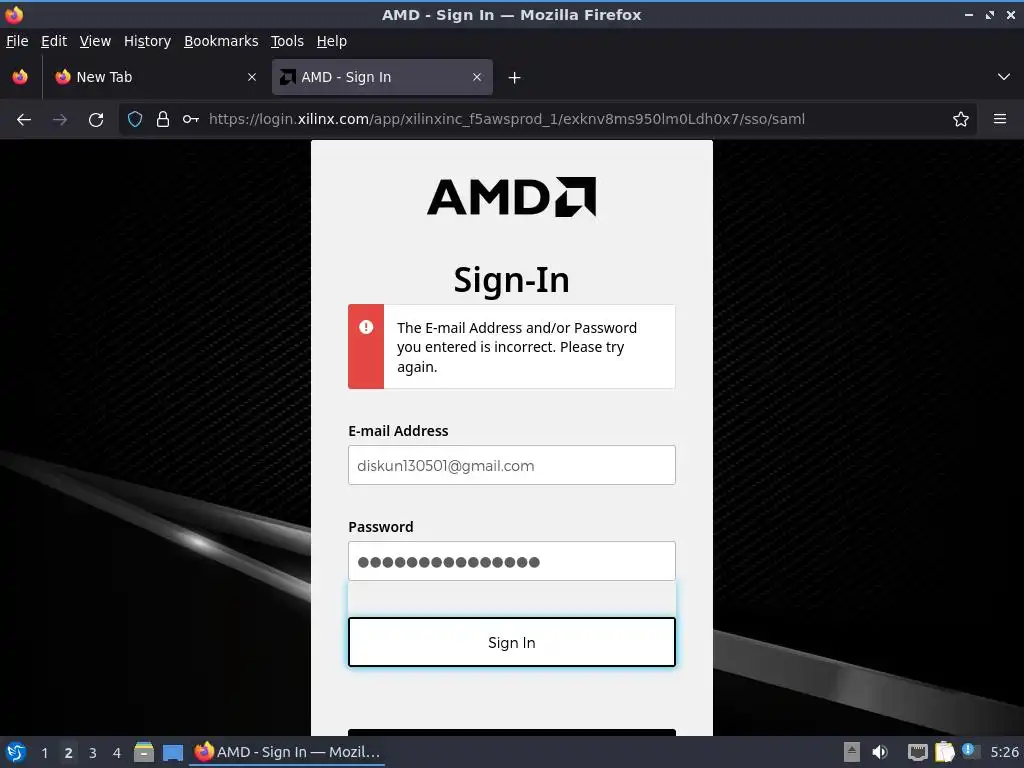This screenshot has width=1024, height=768.
Task: Open the File menu
Action: coord(17,41)
